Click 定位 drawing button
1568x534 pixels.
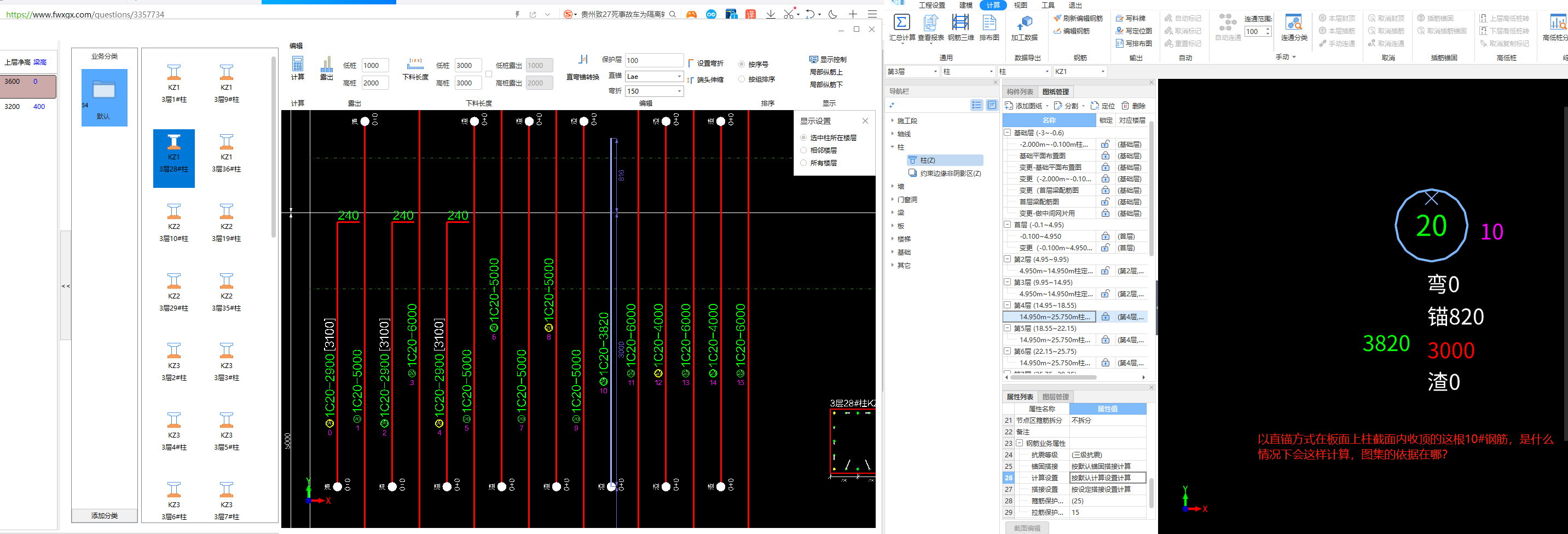pyautogui.click(x=1103, y=106)
